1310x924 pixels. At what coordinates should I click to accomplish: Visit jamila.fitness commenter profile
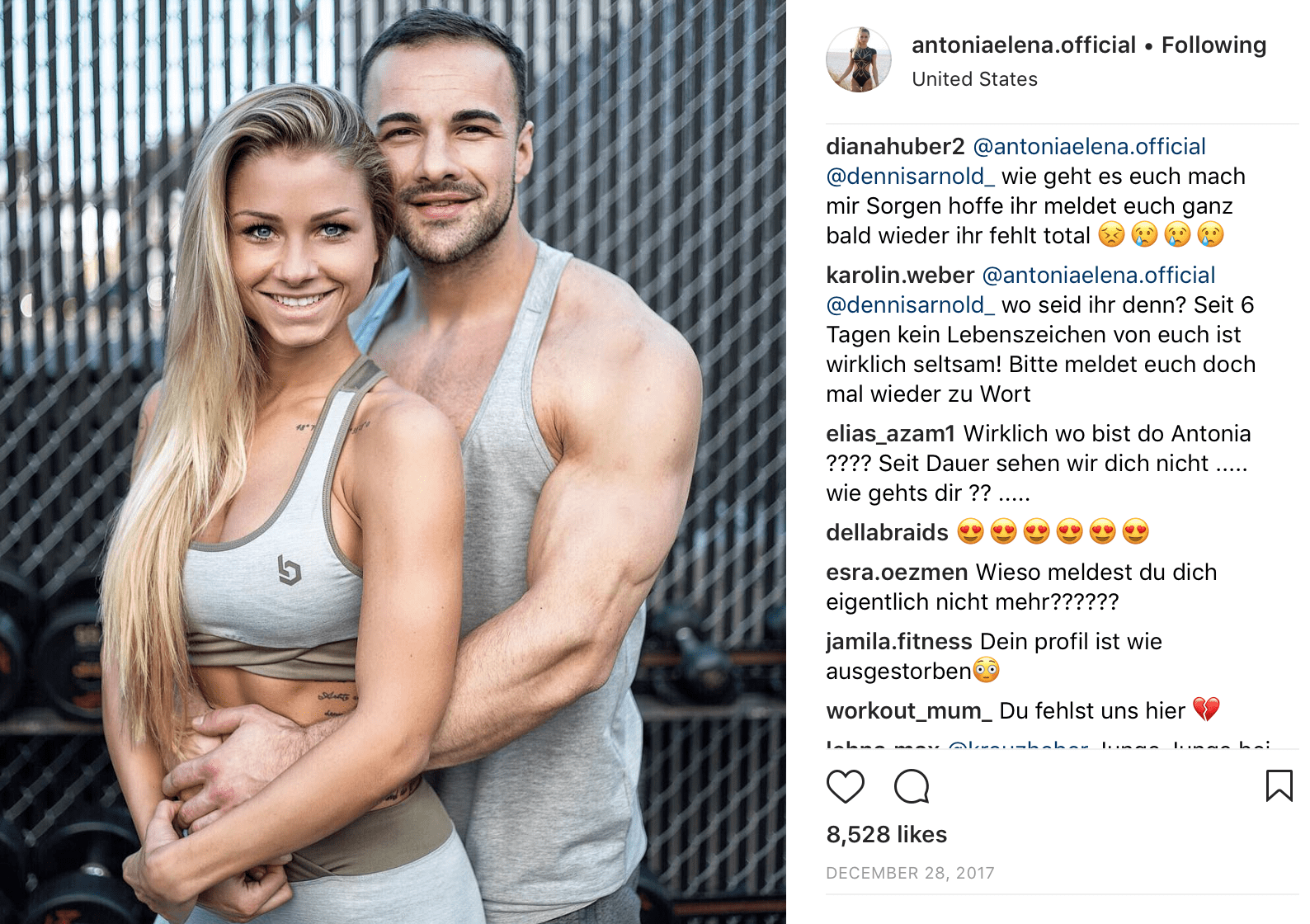click(899, 642)
